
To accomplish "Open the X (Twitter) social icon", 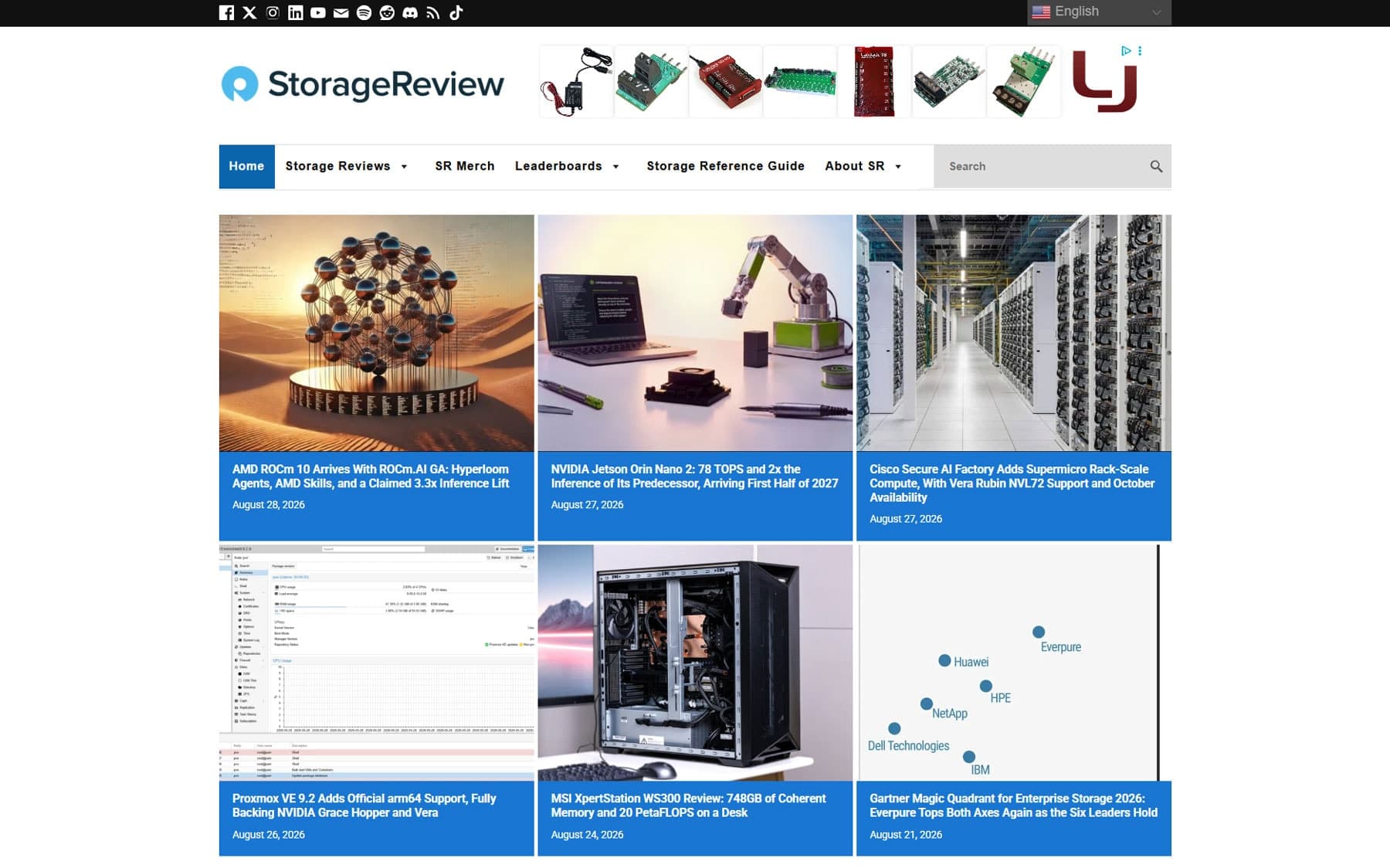I will (x=249, y=12).
